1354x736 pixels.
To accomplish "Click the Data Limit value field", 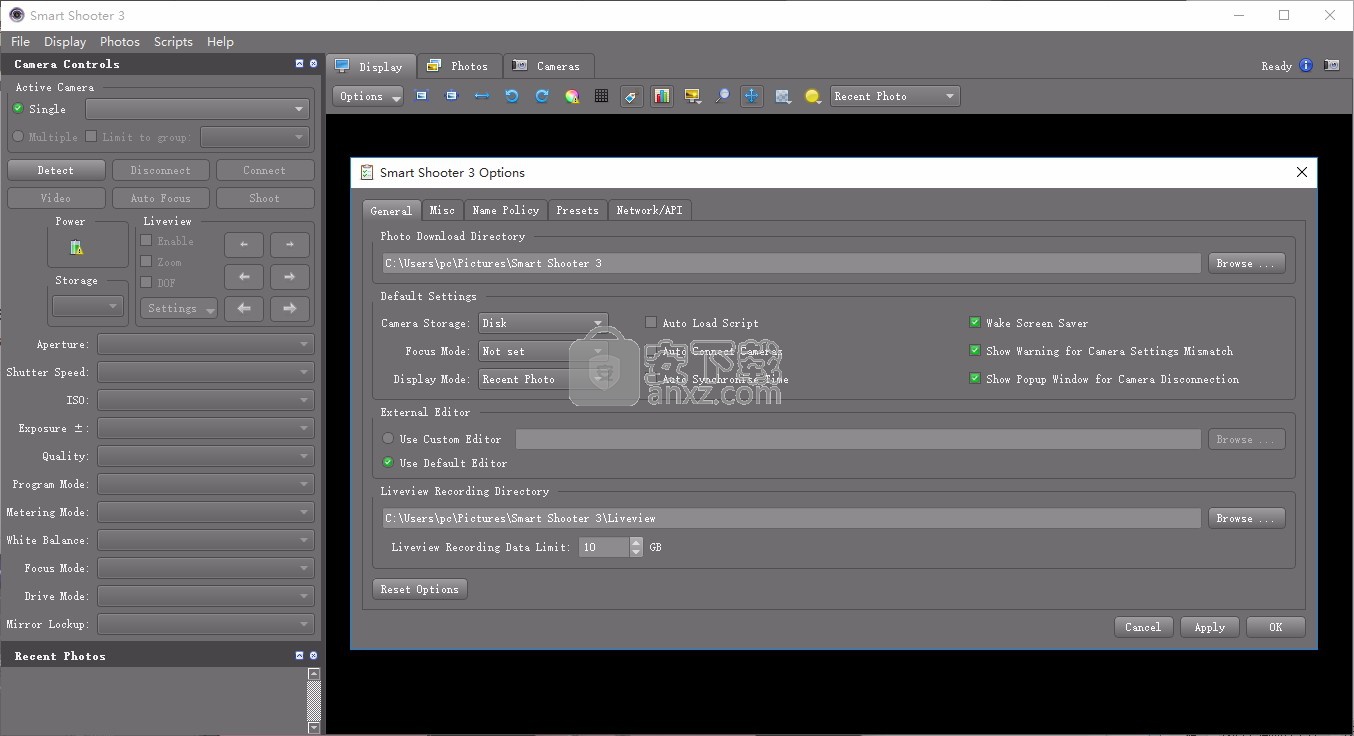I will point(604,547).
